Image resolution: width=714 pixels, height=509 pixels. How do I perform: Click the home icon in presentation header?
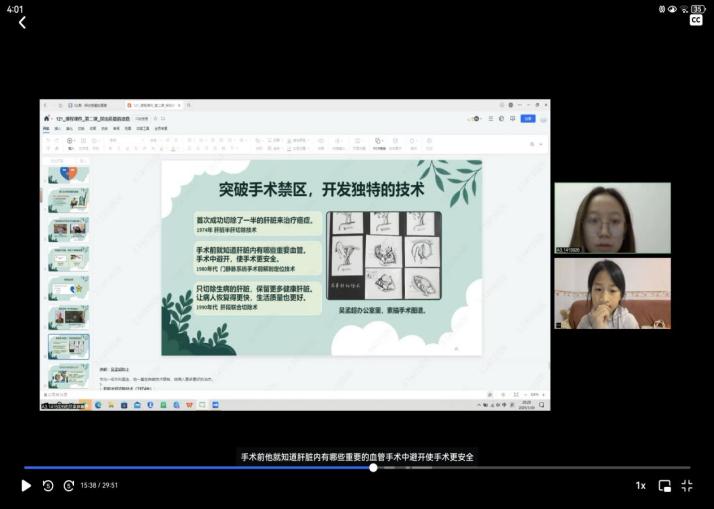point(46,118)
